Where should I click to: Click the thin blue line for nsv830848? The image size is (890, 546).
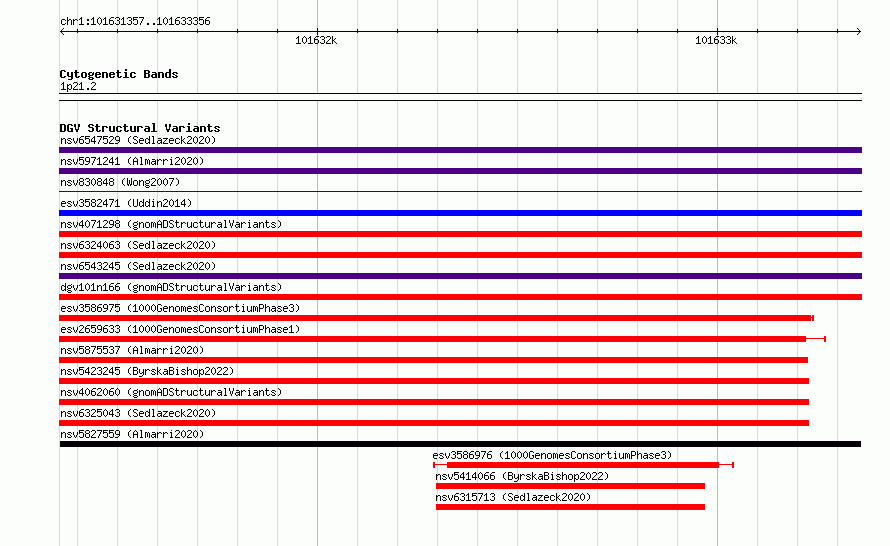(x=460, y=192)
